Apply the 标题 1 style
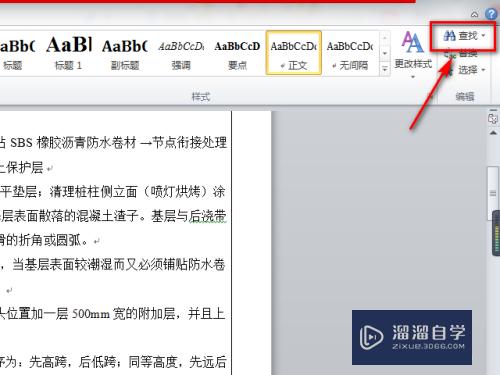Viewport: 500px width, 375px height. click(x=69, y=53)
